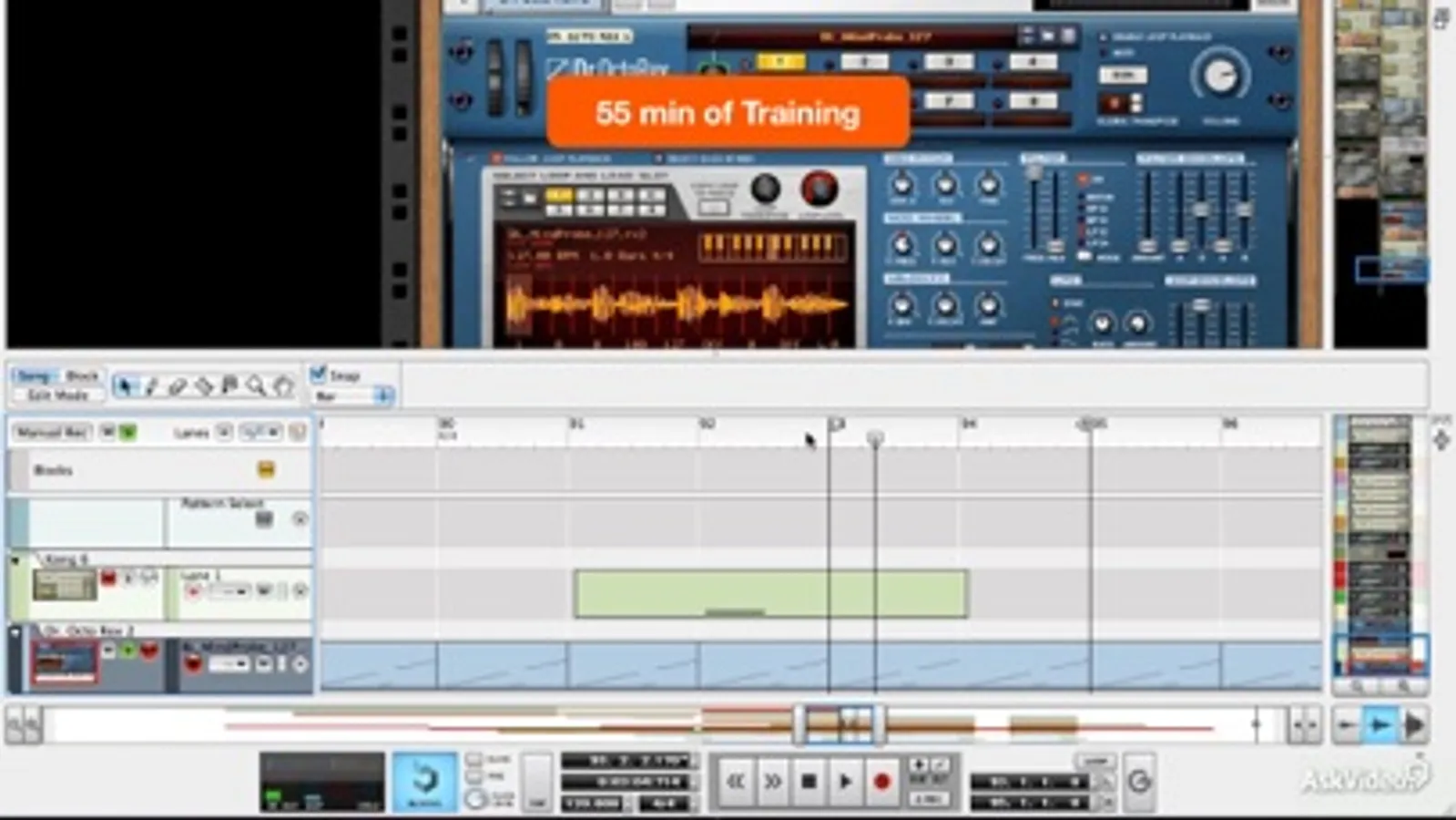
Task: Open the track parameter automation dropdown
Action: [260, 433]
